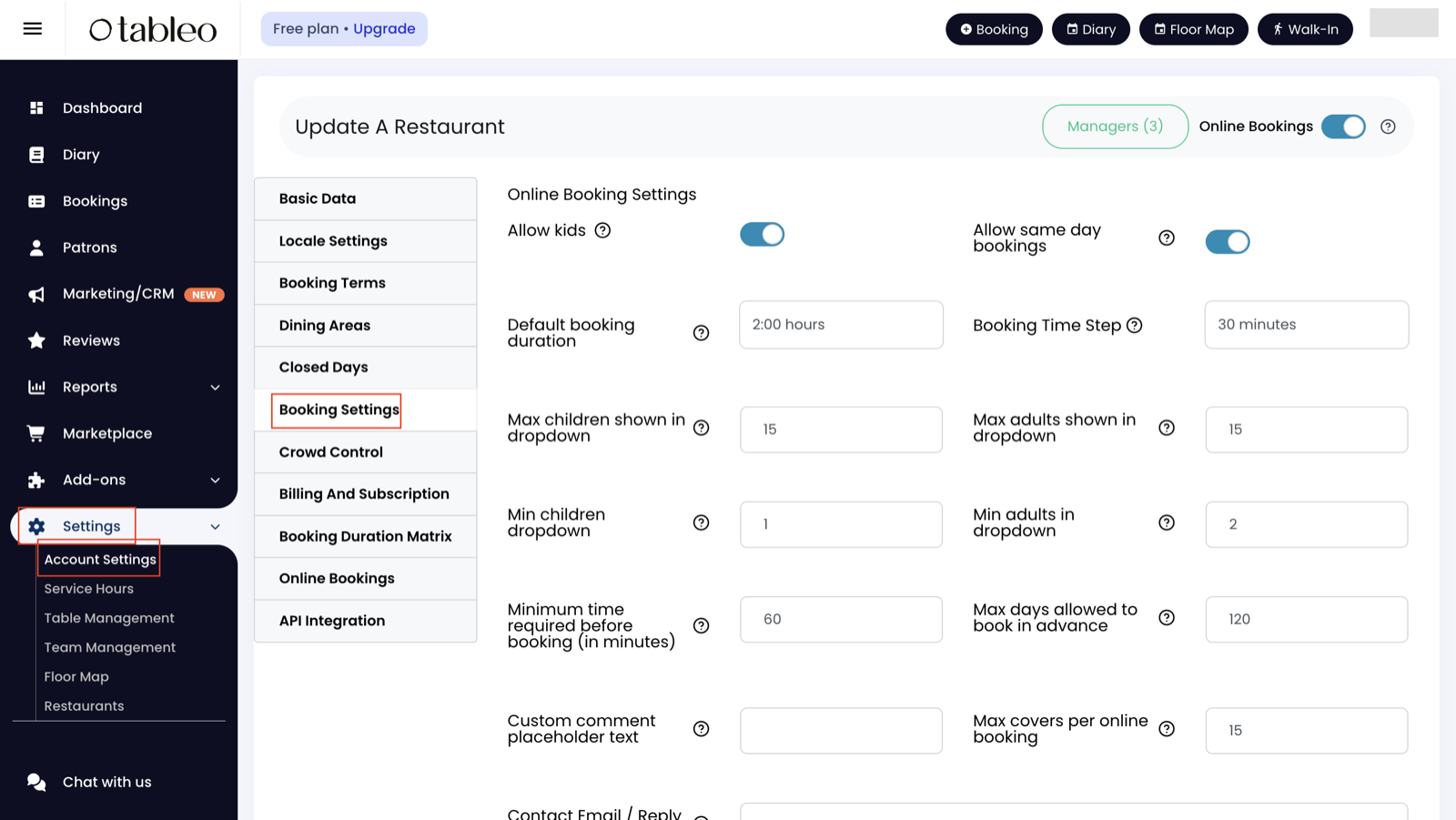Screen dimensions: 1456x820
Task: Open the hamburger menu icon
Action: click(33, 29)
